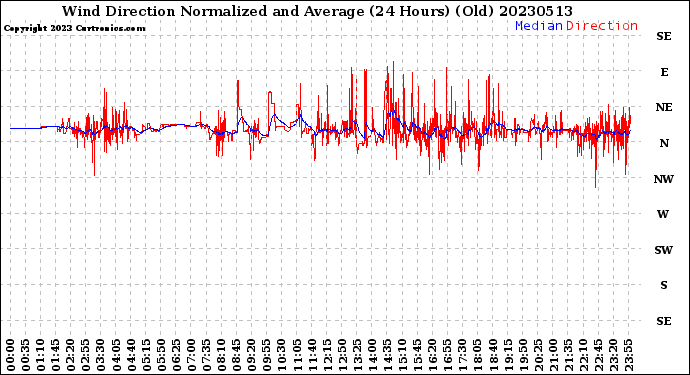Click the 21:35 time axis label

point(568,355)
